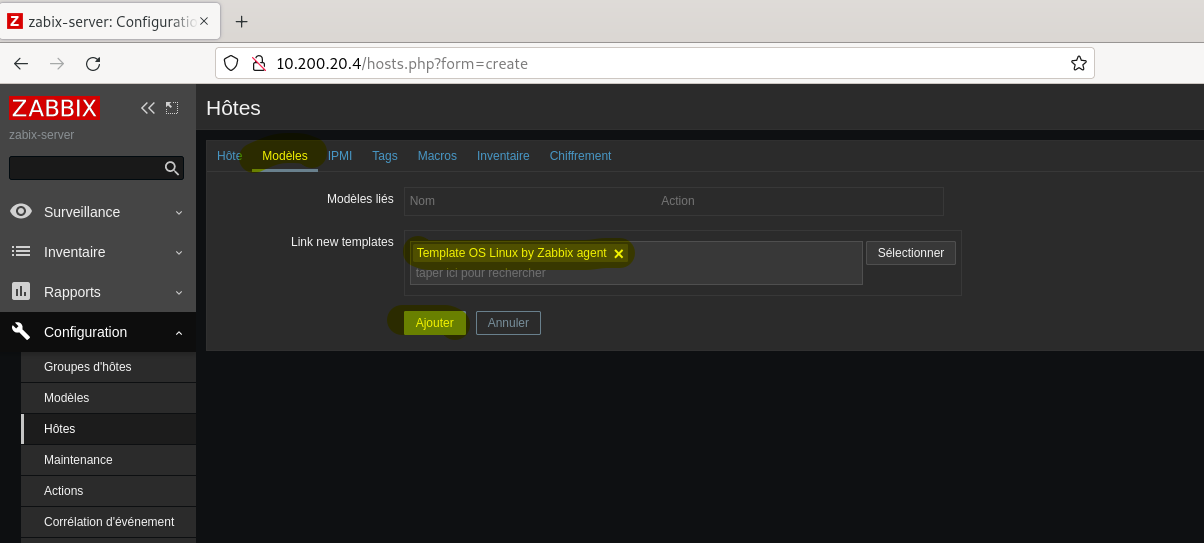Click the search magnifier icon in sidebar

(x=172, y=168)
